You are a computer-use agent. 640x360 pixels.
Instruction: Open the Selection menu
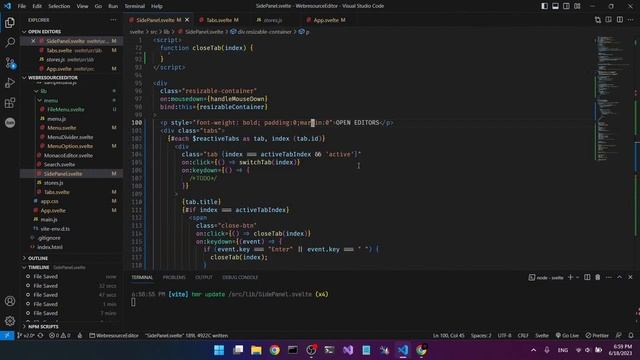point(59,6)
